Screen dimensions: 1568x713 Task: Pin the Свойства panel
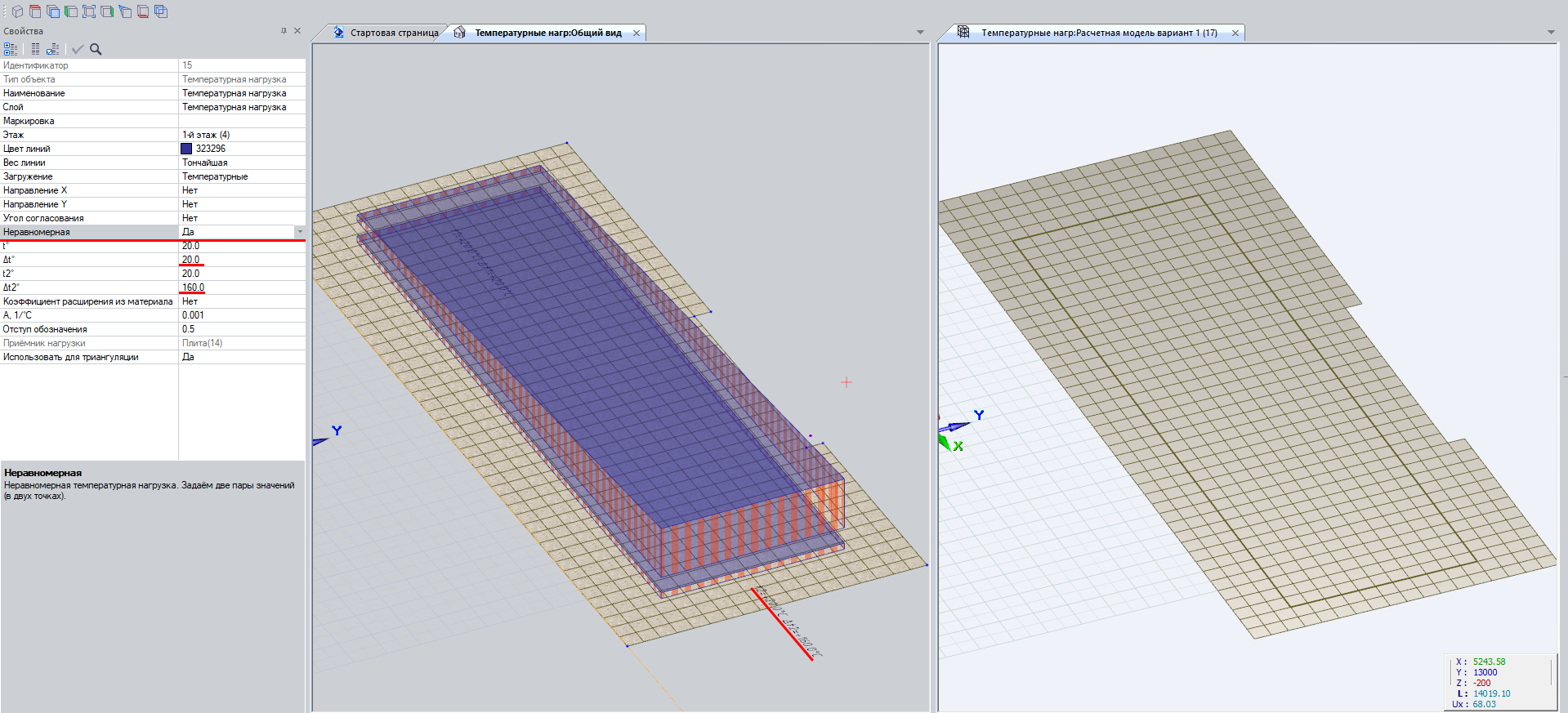(284, 31)
